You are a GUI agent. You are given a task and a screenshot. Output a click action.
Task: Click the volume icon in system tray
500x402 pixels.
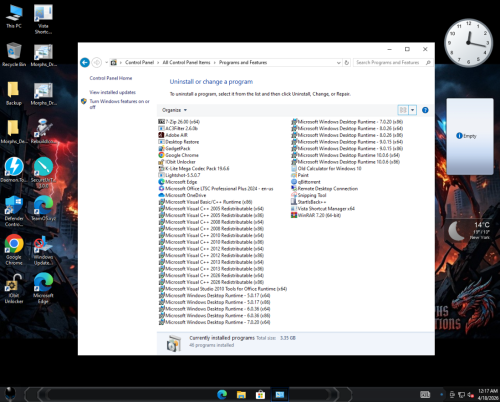[471, 395]
